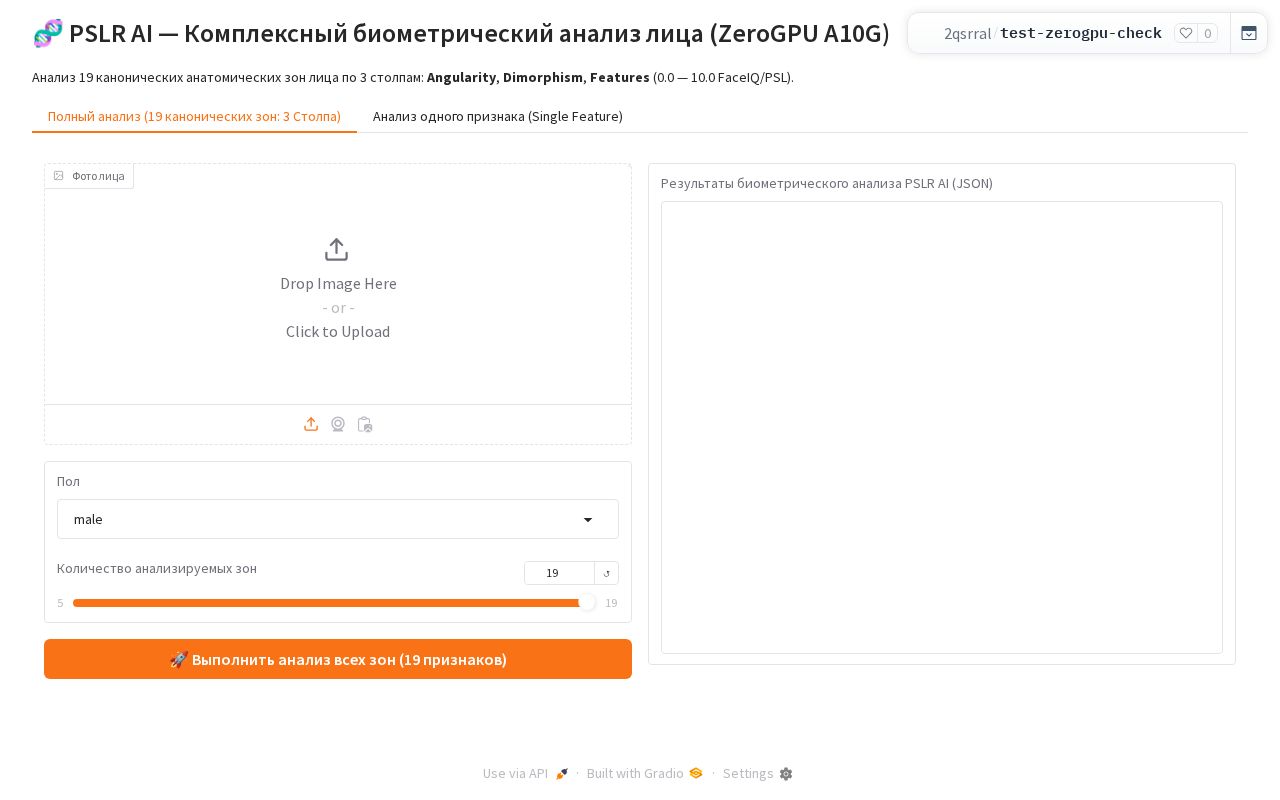The image size is (1280, 800).
Task: Click inside the JSON results output box
Action: 942,427
